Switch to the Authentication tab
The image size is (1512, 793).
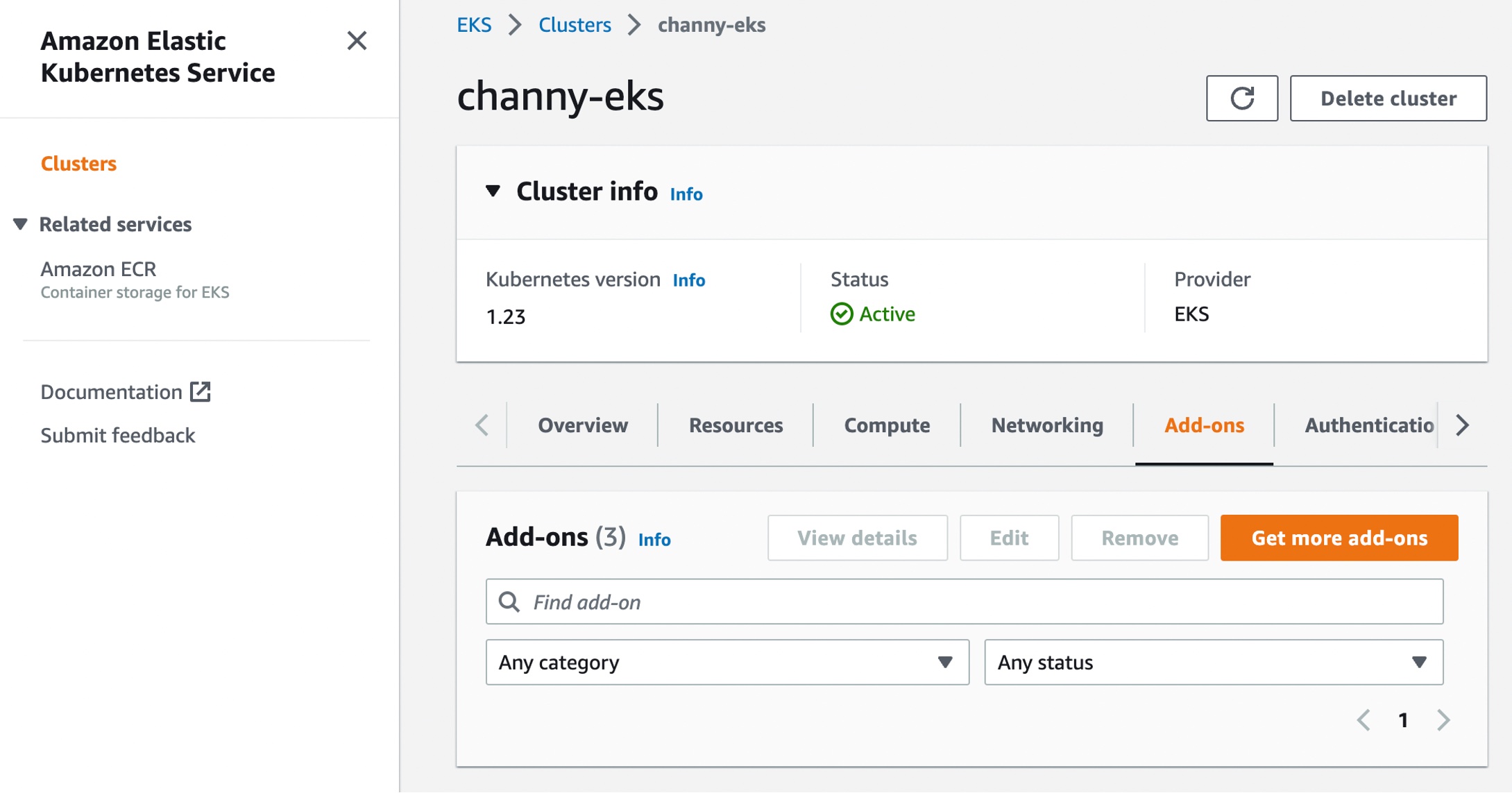pyautogui.click(x=1369, y=425)
